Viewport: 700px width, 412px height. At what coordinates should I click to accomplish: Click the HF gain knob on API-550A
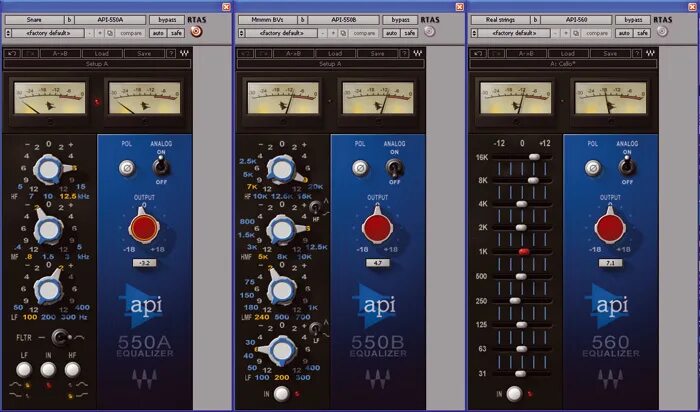(x=49, y=169)
